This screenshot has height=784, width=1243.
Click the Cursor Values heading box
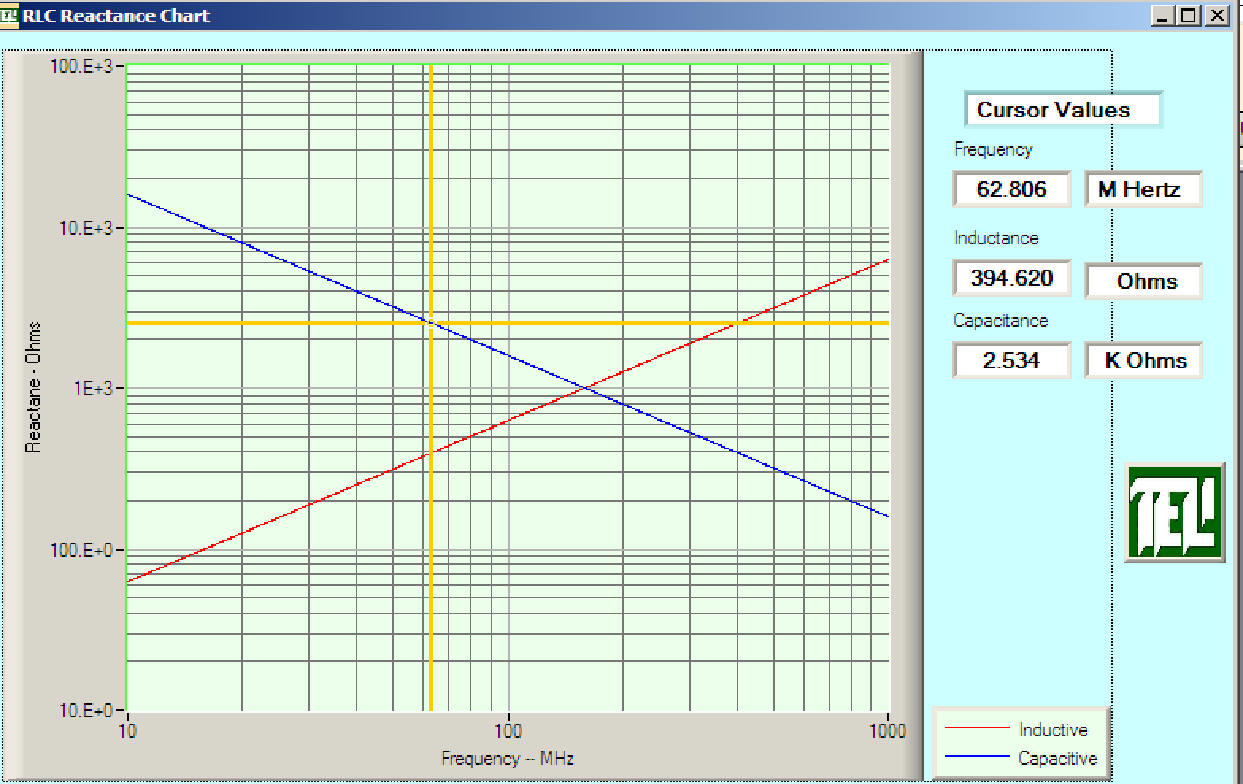pyautogui.click(x=1062, y=110)
